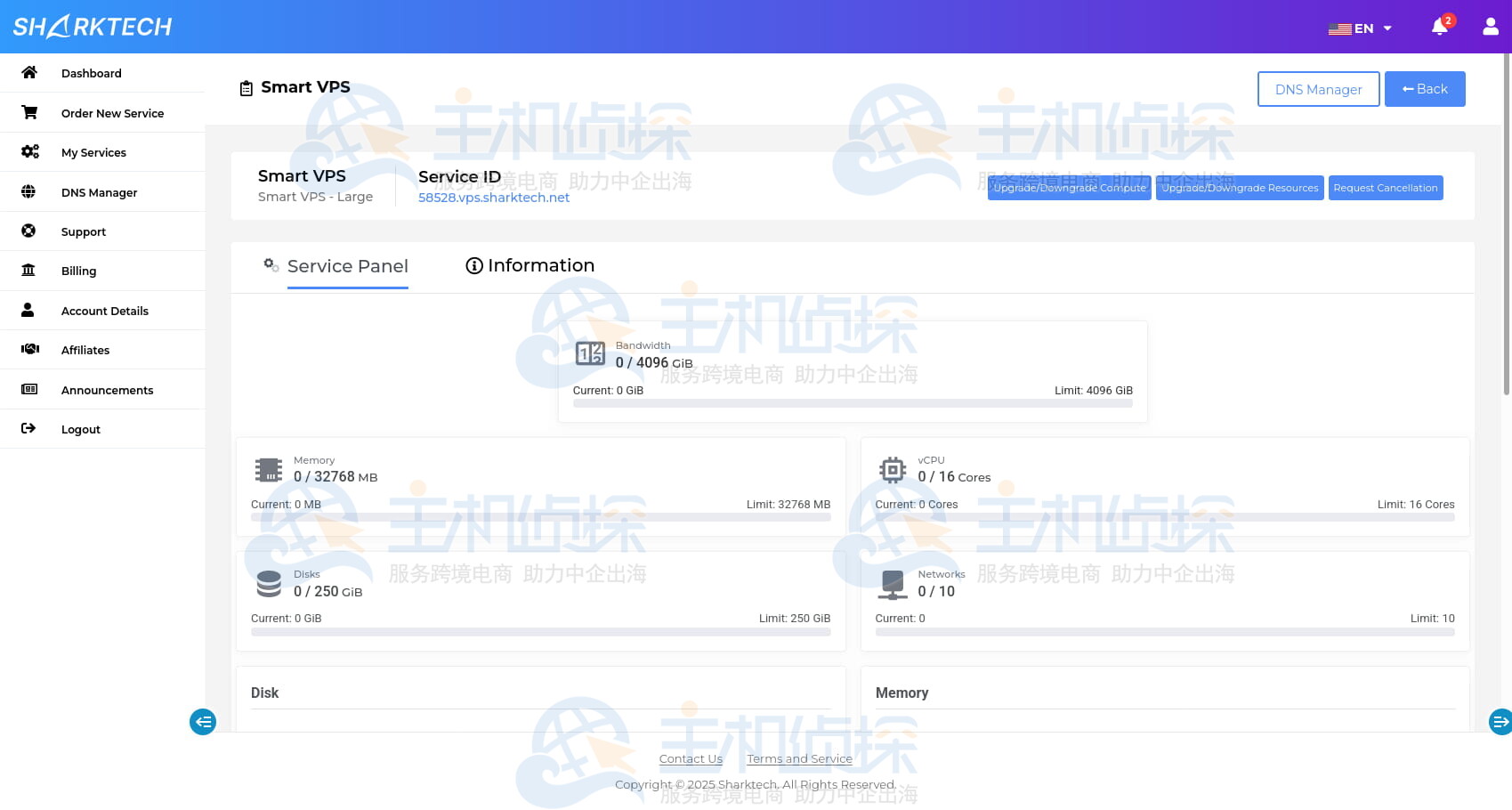Click Request Cancellation button

click(1386, 188)
